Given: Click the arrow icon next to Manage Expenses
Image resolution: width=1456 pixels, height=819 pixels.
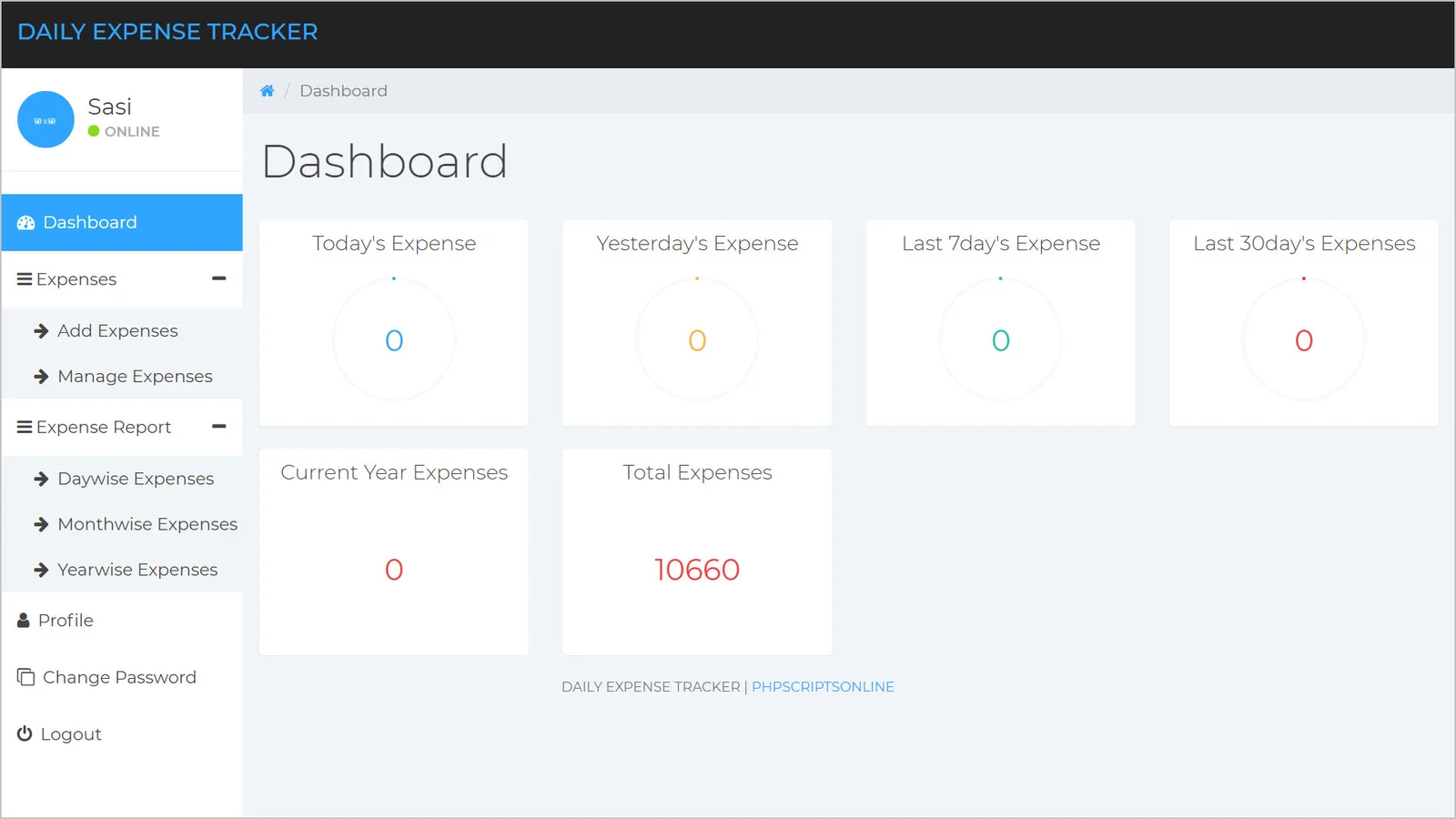Looking at the screenshot, I should (x=41, y=377).
